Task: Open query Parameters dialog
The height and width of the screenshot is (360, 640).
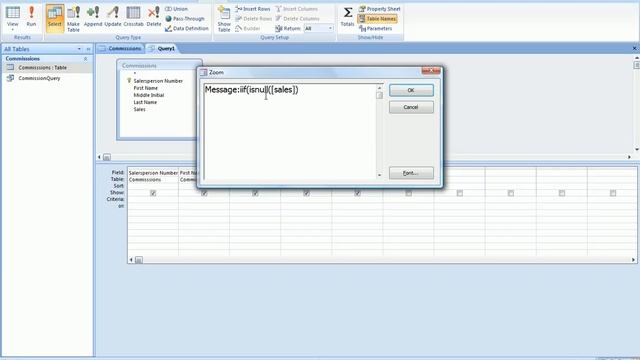Action: pyautogui.click(x=376, y=28)
